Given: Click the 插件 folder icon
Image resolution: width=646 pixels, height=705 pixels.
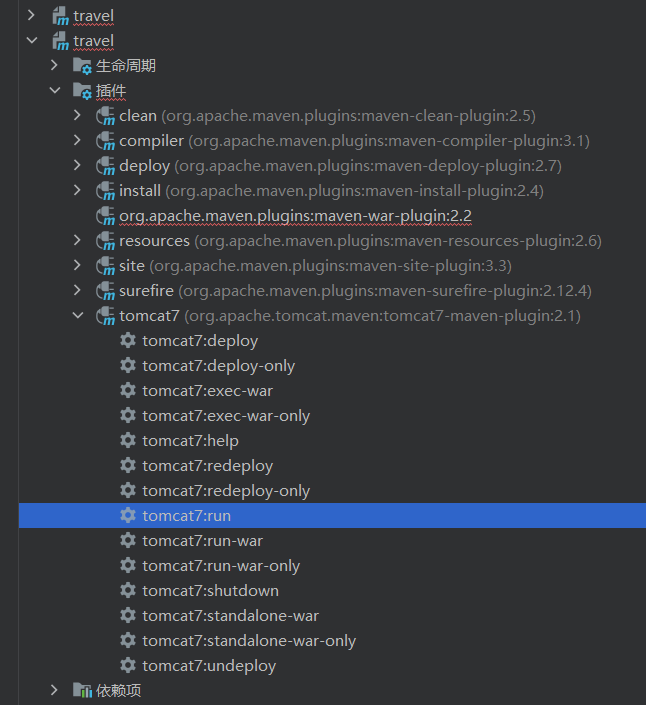Looking at the screenshot, I should [82, 91].
